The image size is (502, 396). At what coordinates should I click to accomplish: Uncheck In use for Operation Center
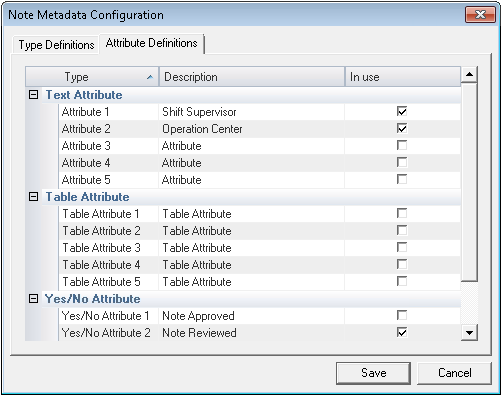pos(402,128)
